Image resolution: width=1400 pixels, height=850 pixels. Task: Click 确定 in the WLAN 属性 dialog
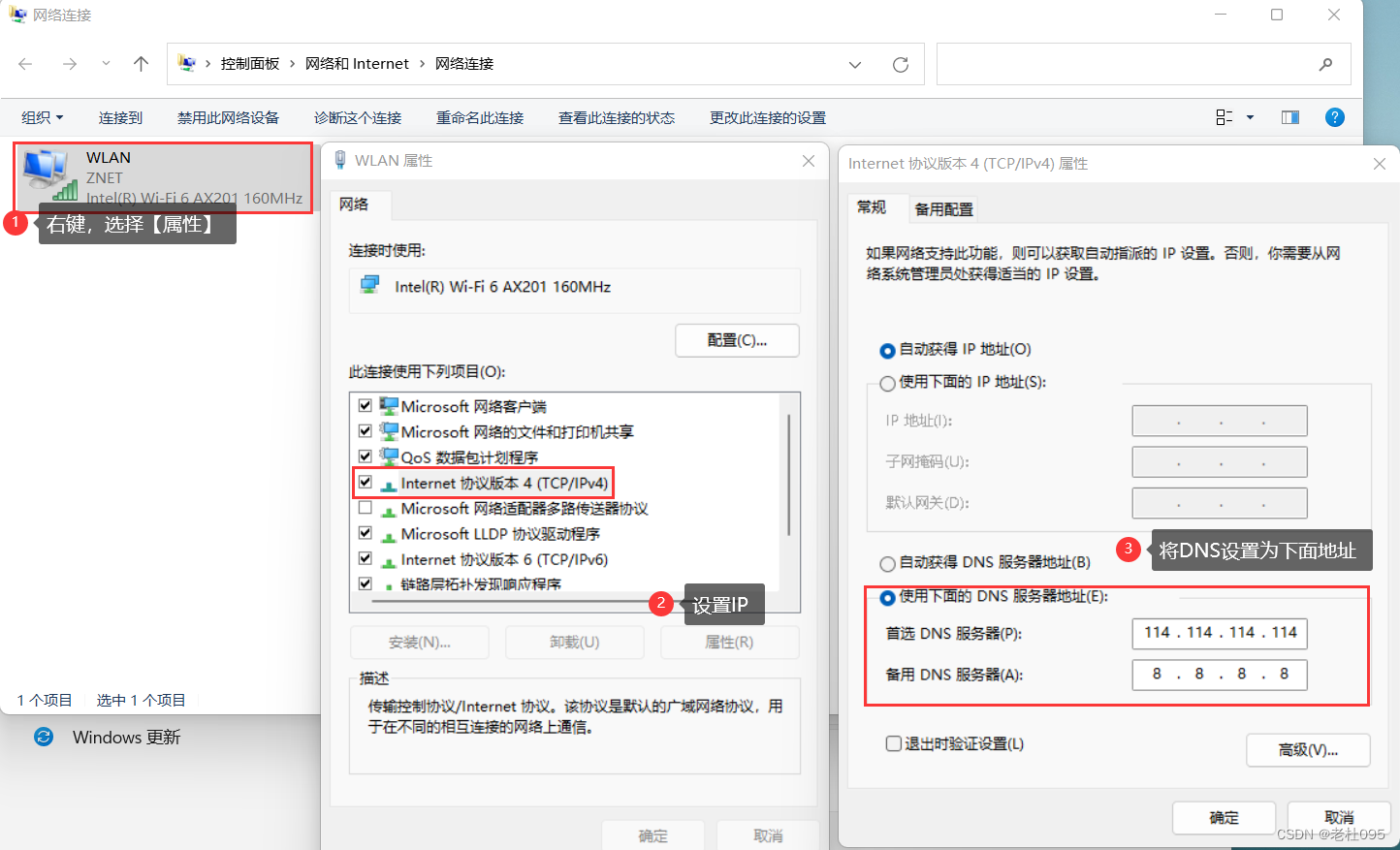point(653,835)
